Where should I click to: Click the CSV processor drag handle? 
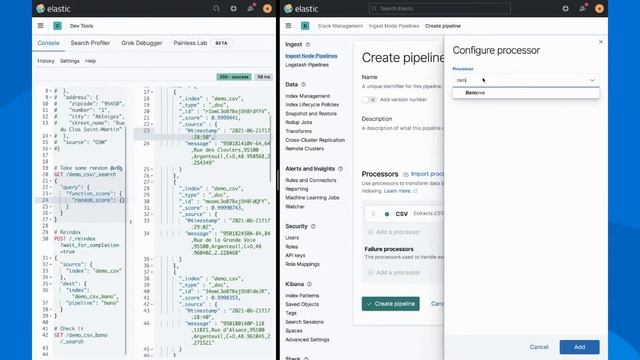tap(373, 213)
